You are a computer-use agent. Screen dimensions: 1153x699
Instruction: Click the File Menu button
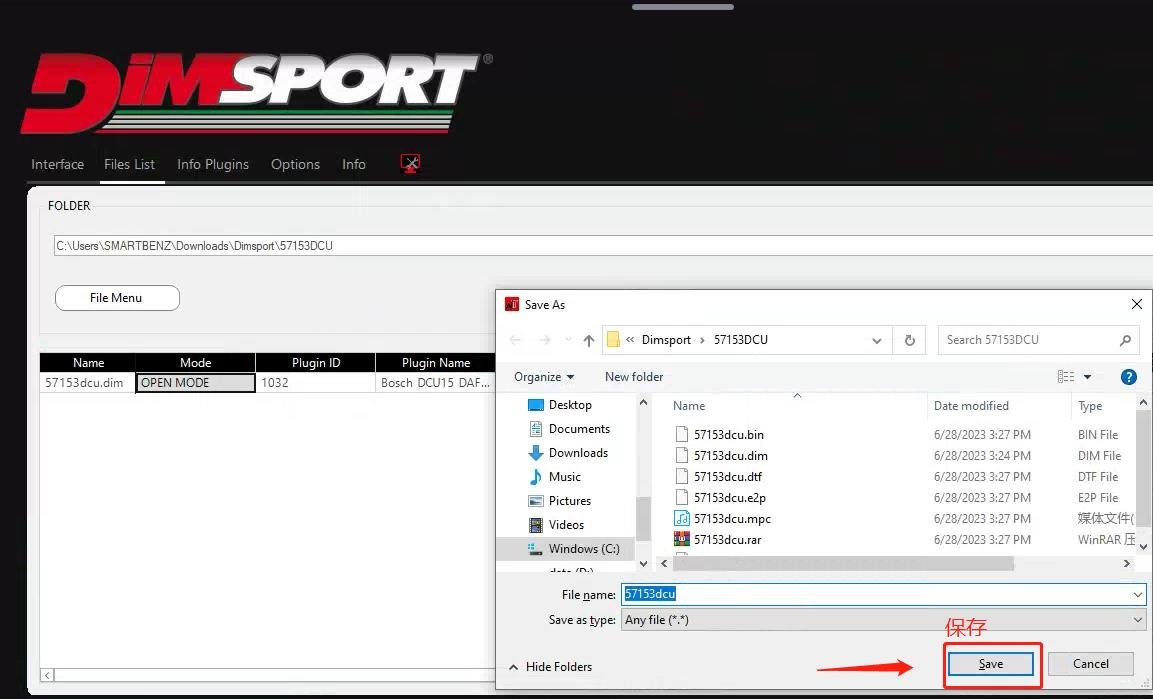pyautogui.click(x=117, y=298)
